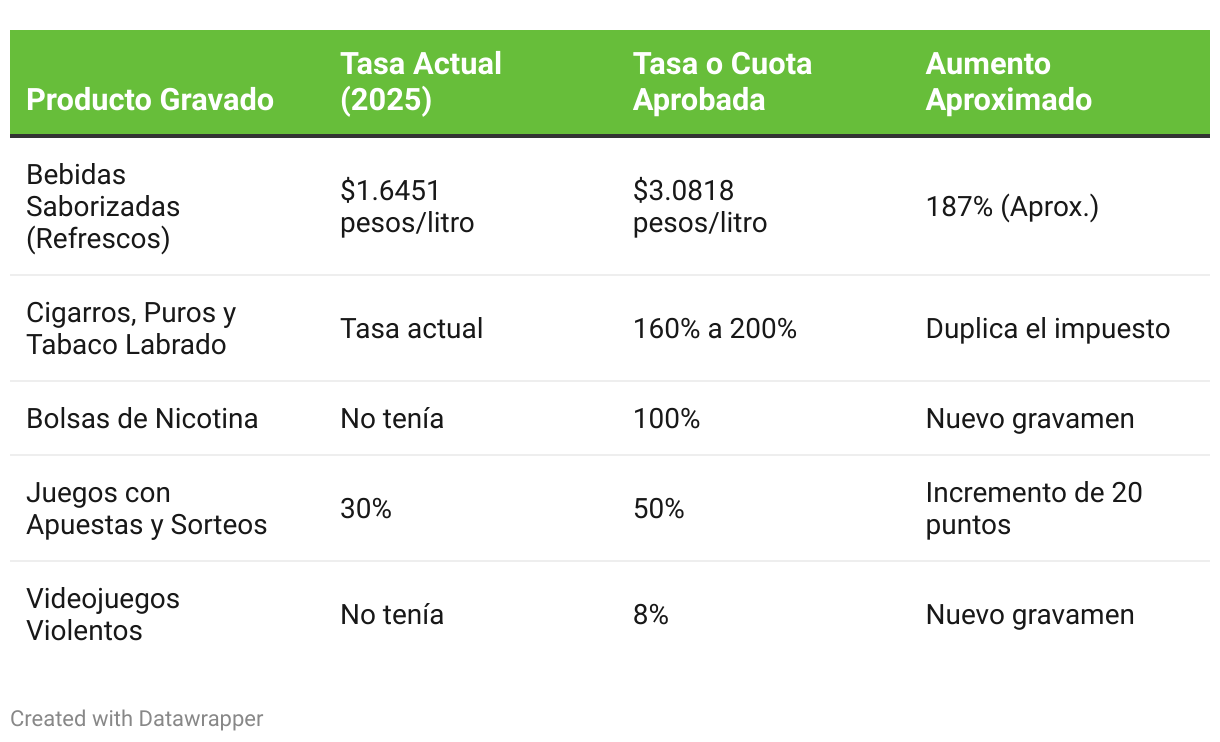Select the 8% rate cell
This screenshot has width=1220, height=742.
tap(651, 615)
